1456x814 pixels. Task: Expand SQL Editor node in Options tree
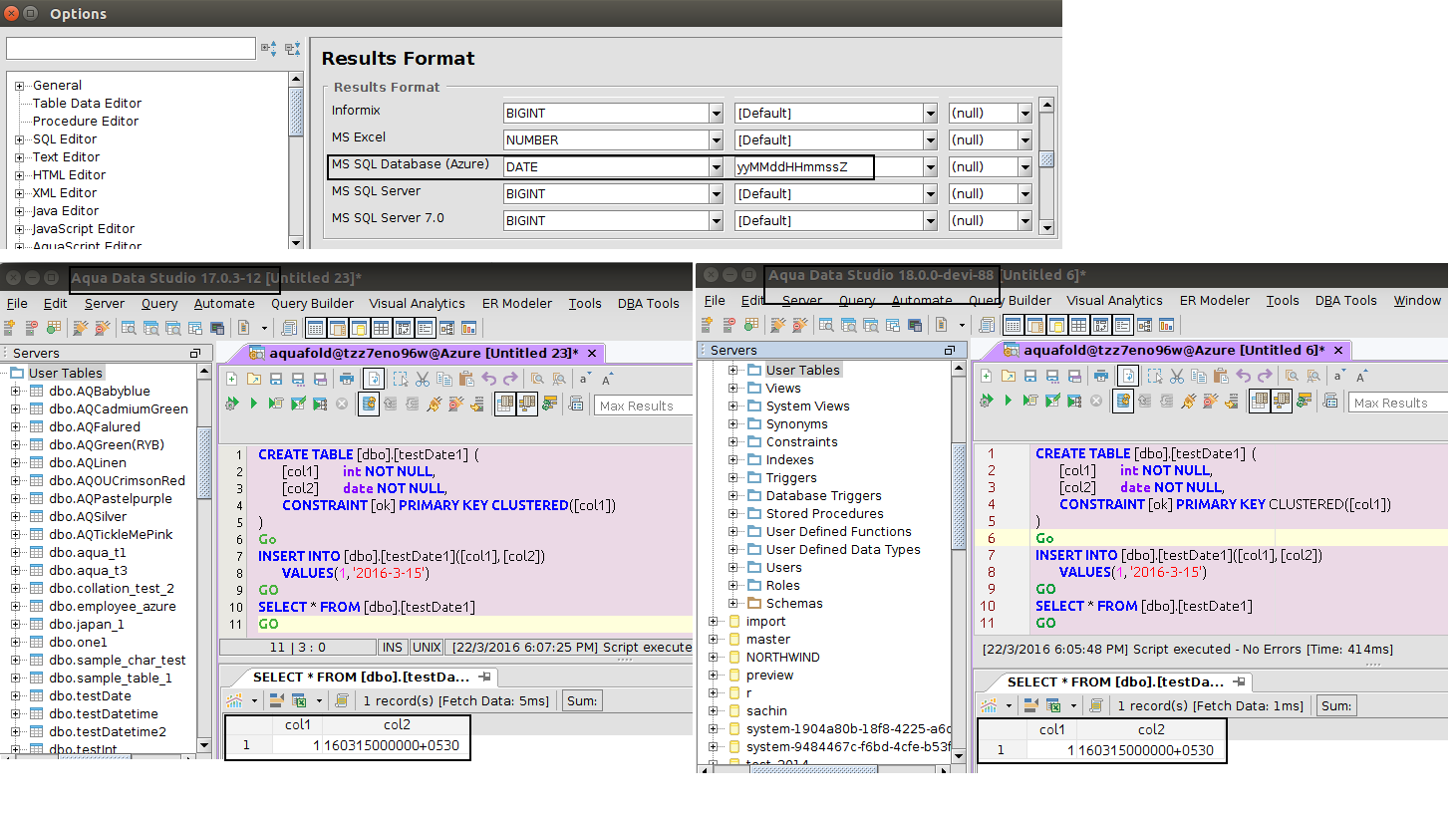[x=19, y=139]
